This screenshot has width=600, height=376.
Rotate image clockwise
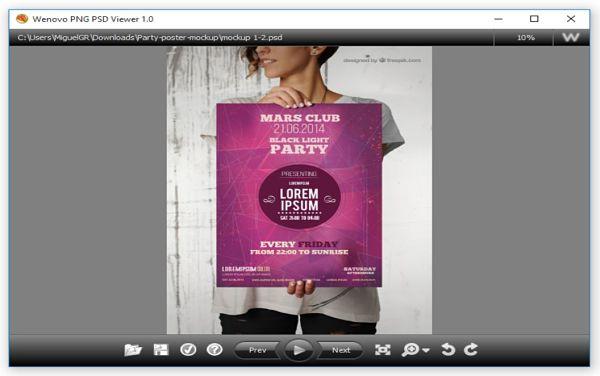[x=471, y=350]
